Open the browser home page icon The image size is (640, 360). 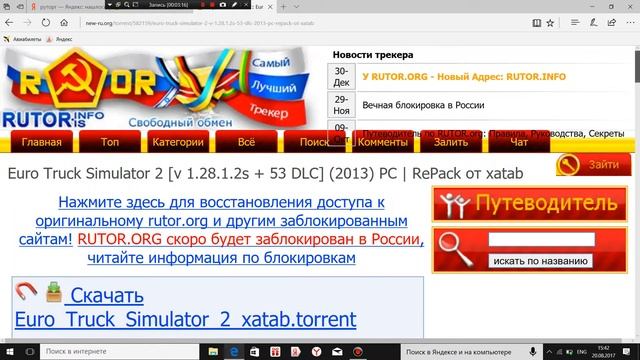pyautogui.click(x=64, y=23)
